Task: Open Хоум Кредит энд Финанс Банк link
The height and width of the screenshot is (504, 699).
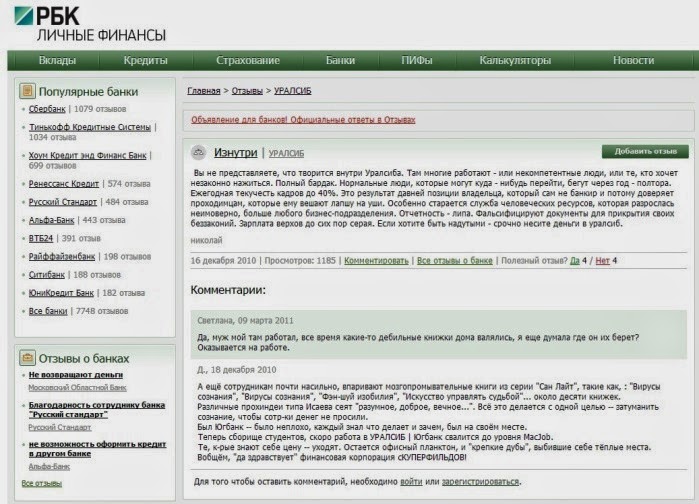Action: click(87, 156)
